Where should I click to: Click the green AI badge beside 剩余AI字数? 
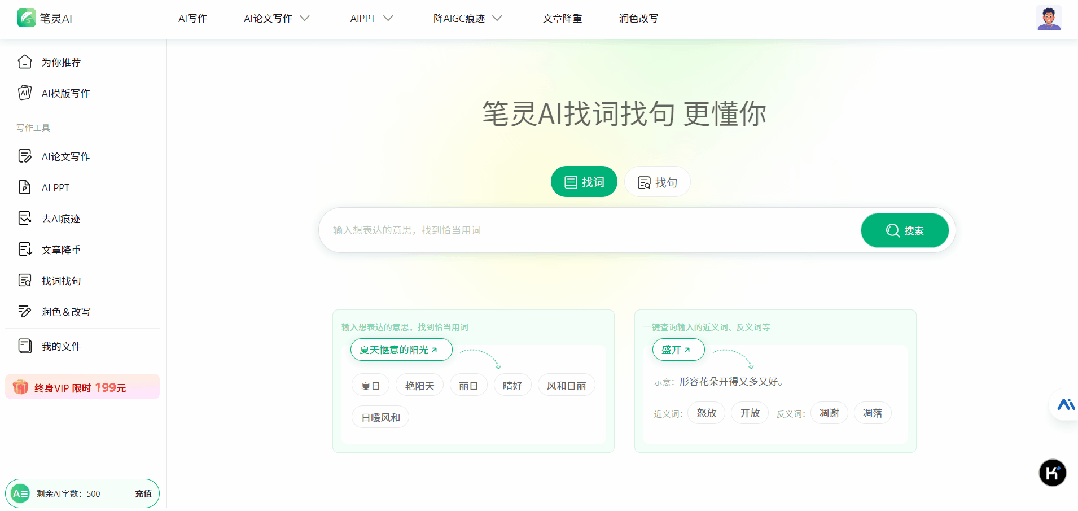[20, 493]
